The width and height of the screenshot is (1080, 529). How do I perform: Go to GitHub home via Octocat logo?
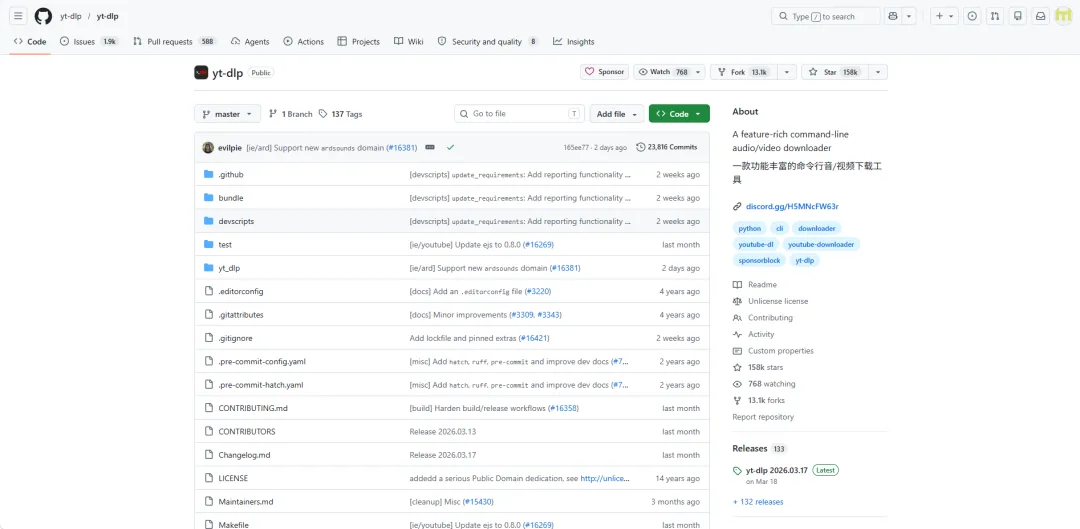(x=43, y=16)
